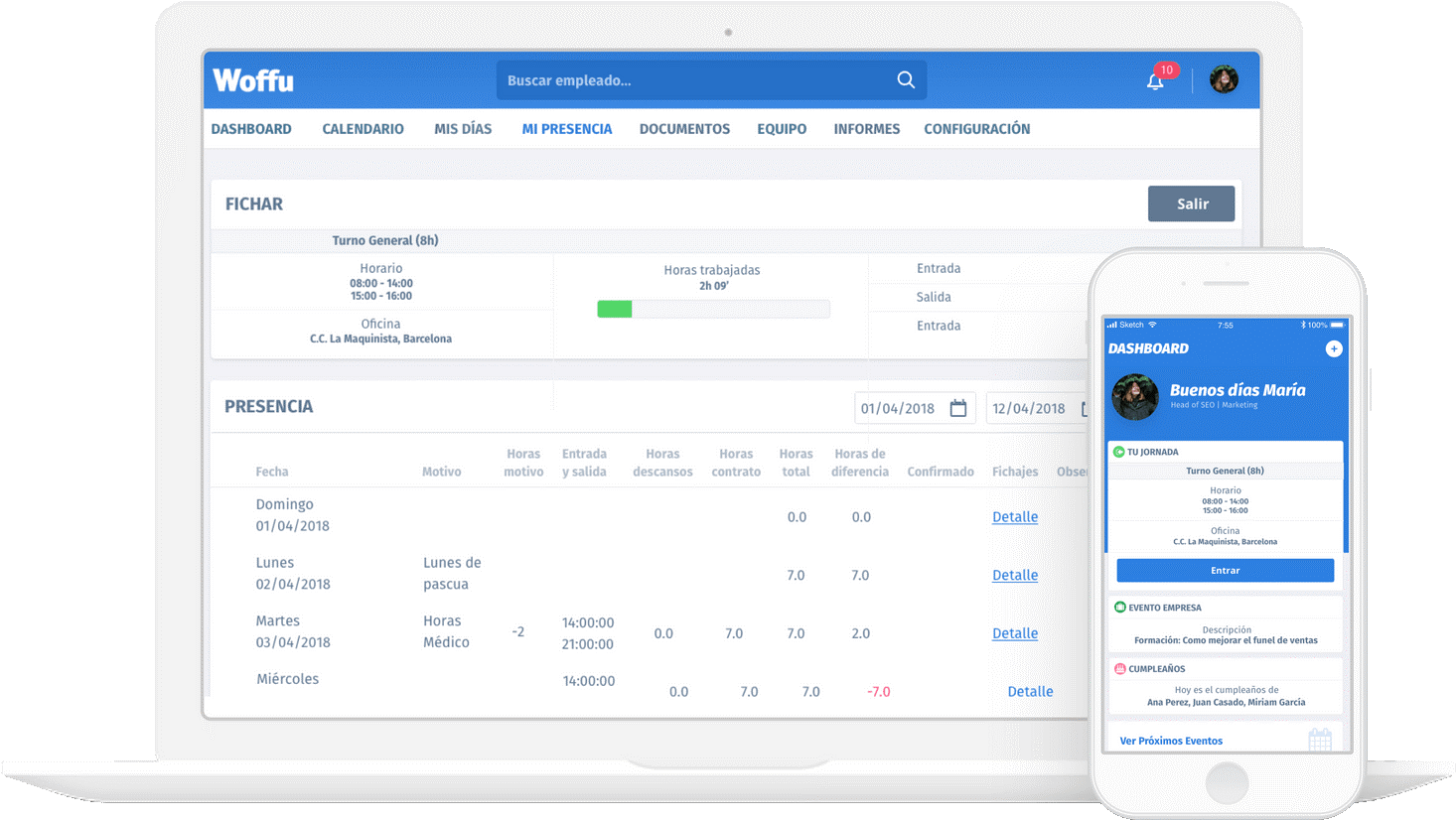
Task: Switch to the Calendario tab
Action: point(363,129)
